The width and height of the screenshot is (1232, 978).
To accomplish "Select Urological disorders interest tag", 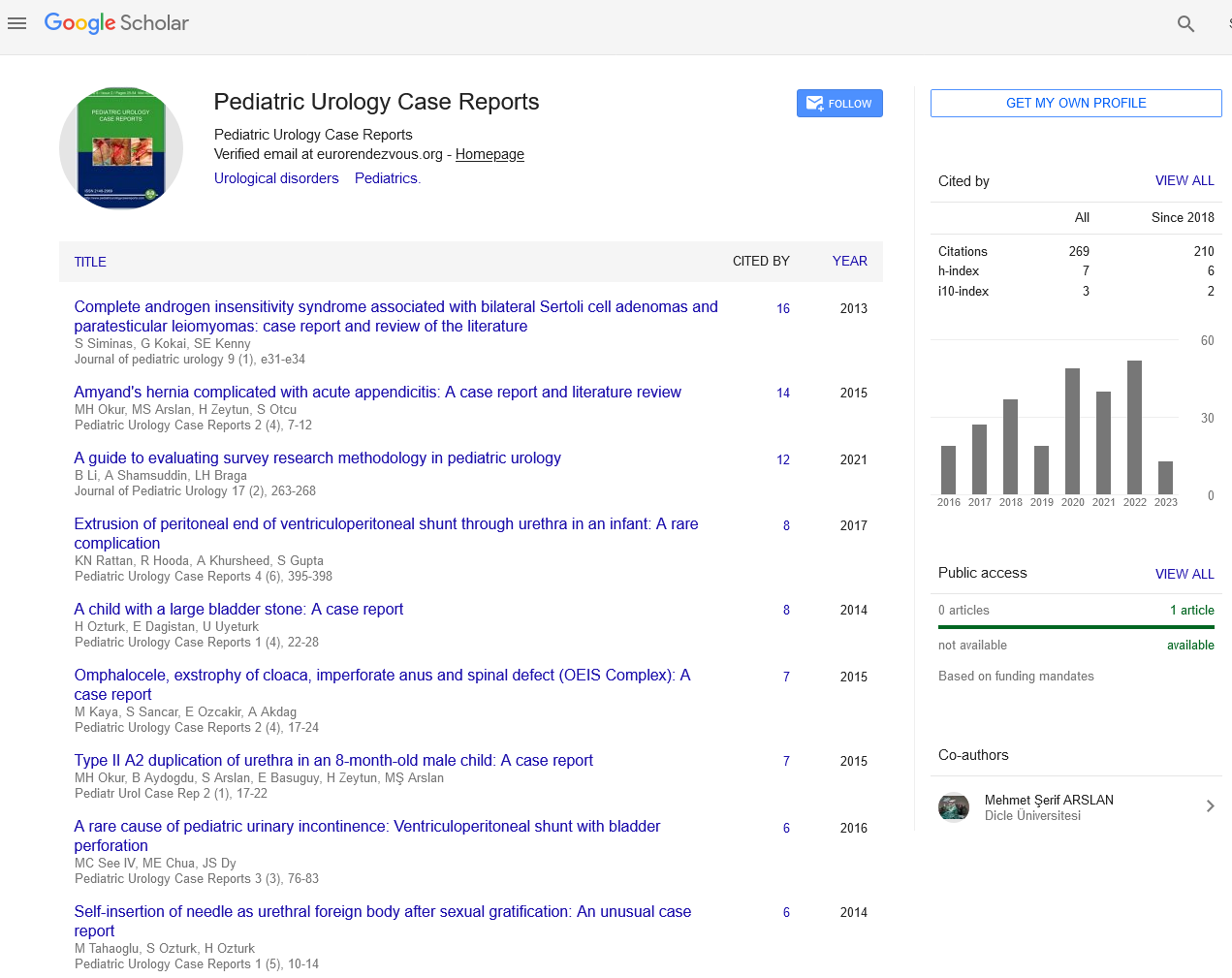I will coord(276,178).
